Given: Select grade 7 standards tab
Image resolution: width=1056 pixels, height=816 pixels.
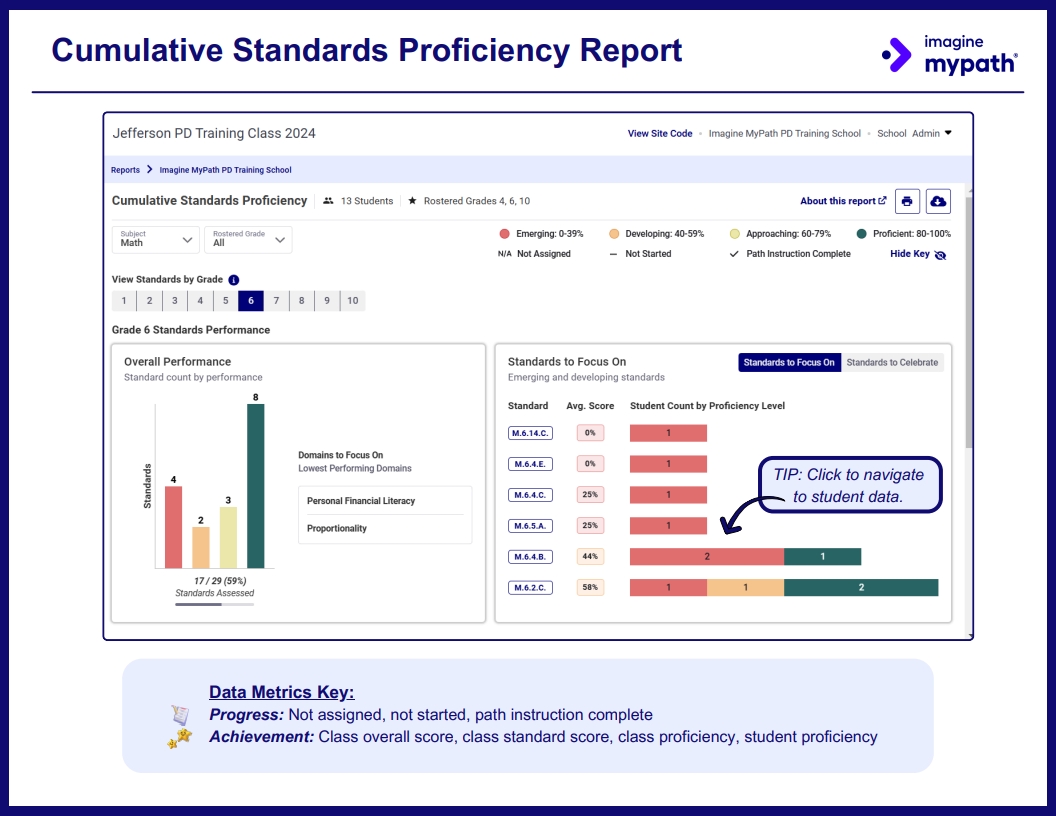Looking at the screenshot, I should click(x=276, y=301).
